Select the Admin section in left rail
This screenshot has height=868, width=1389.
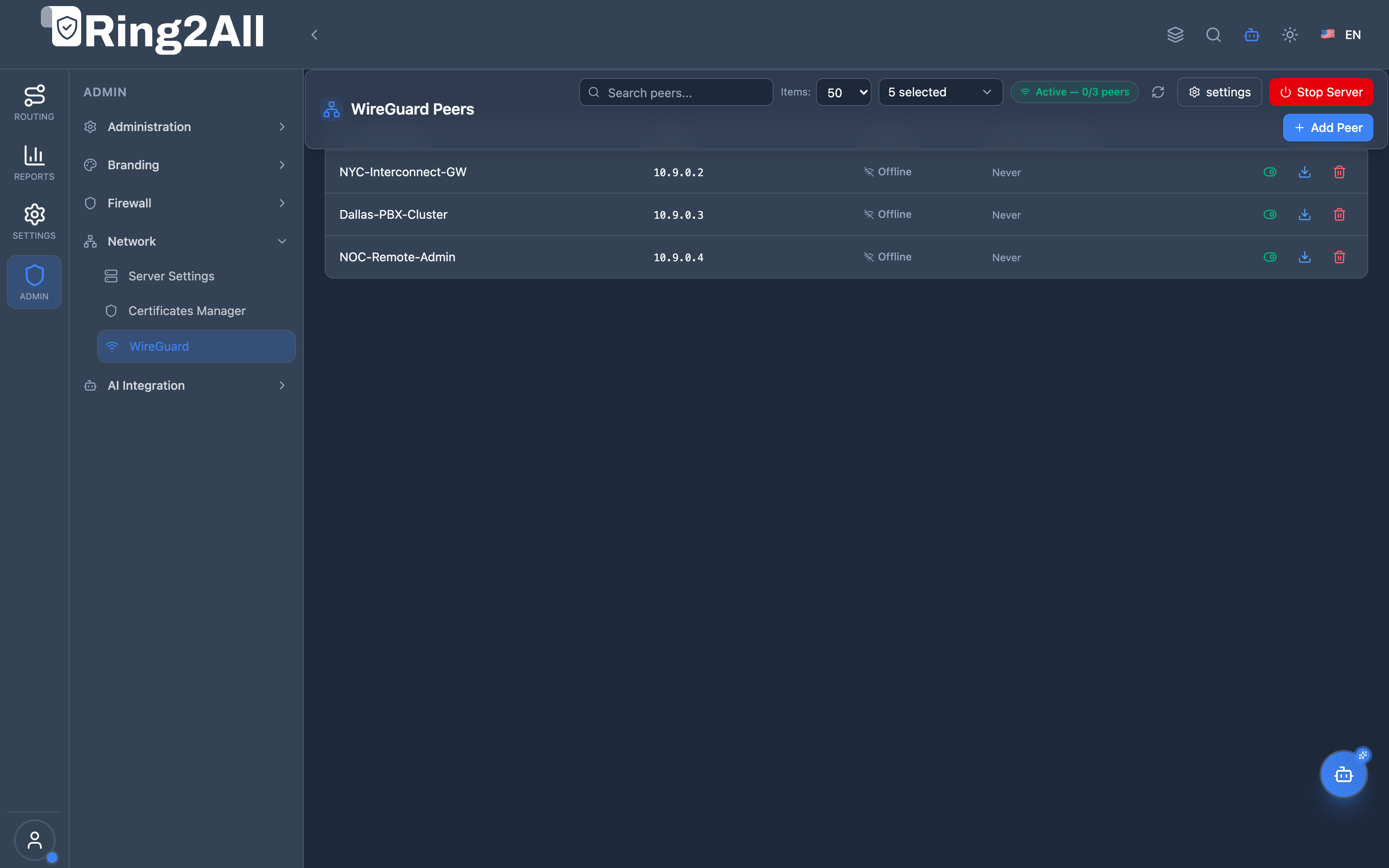click(34, 282)
